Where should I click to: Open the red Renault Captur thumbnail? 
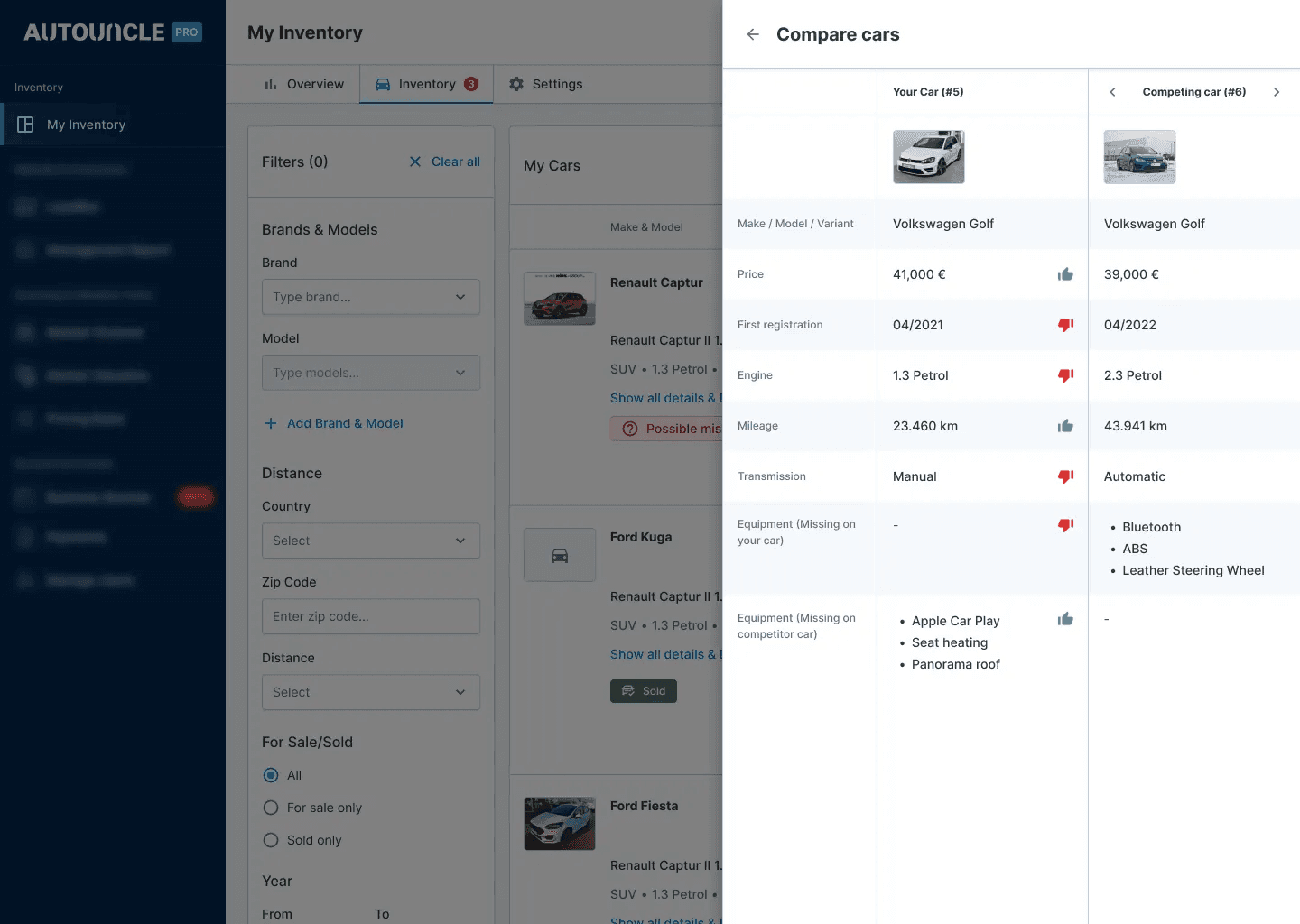click(560, 299)
